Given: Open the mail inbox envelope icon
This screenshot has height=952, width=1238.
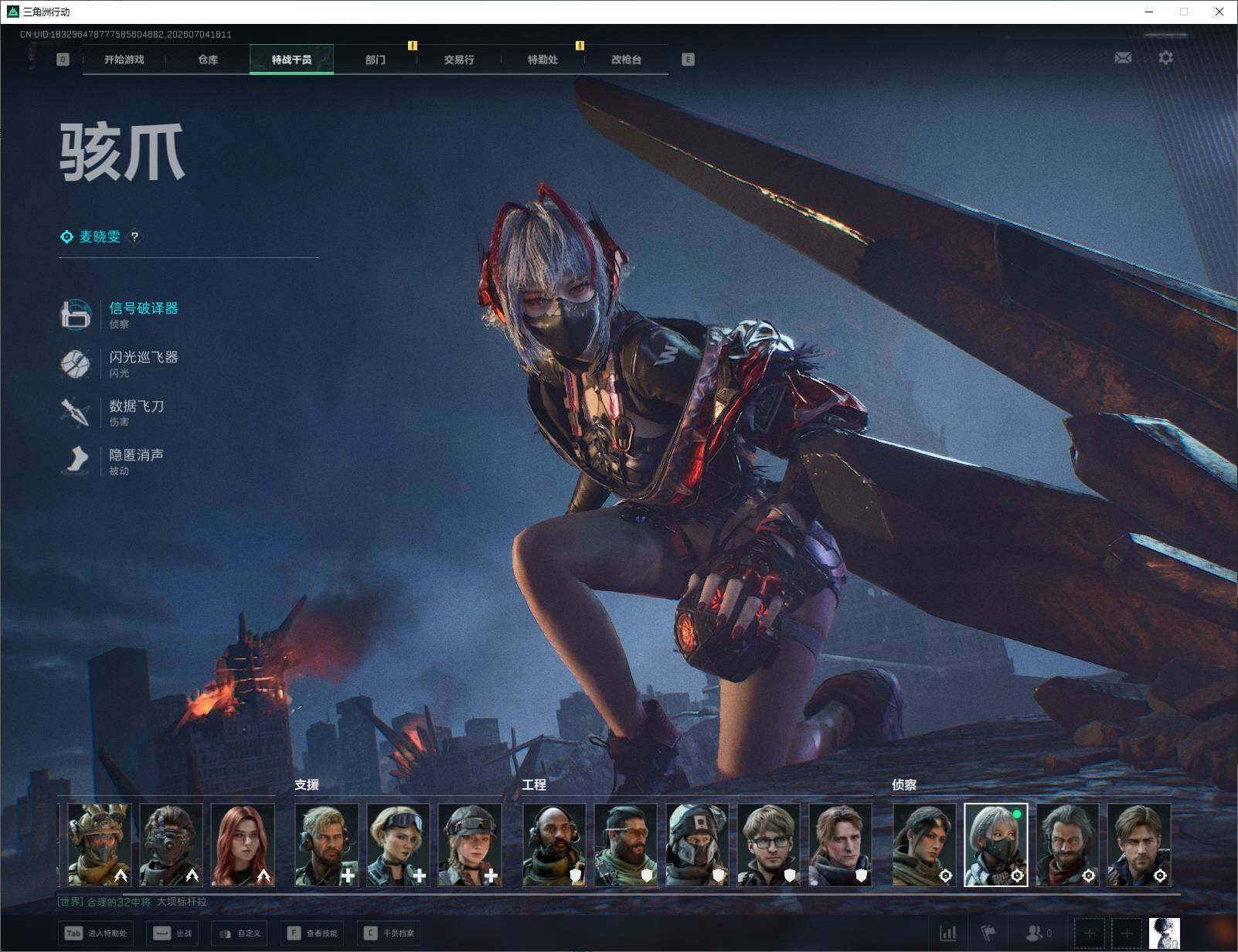Looking at the screenshot, I should [1123, 58].
